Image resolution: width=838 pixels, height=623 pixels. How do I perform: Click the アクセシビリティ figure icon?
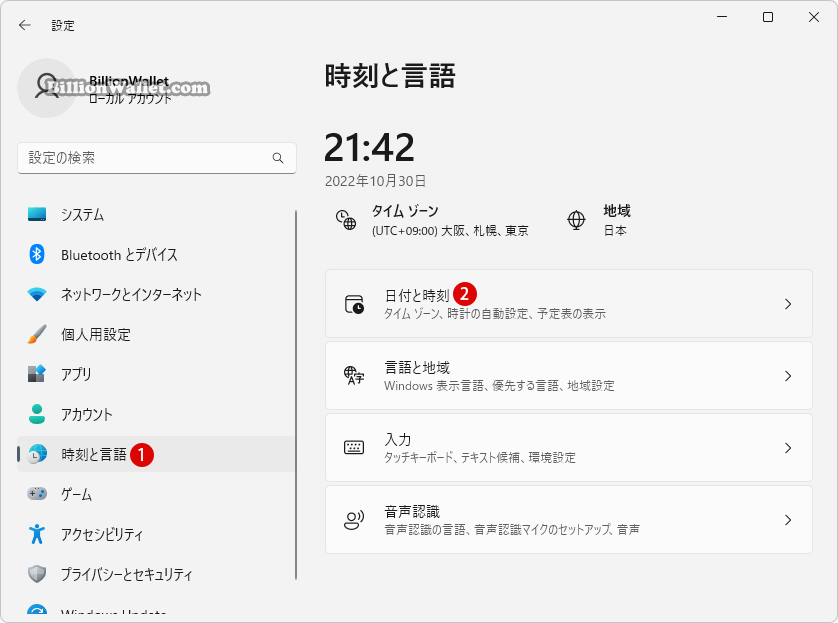(37, 534)
